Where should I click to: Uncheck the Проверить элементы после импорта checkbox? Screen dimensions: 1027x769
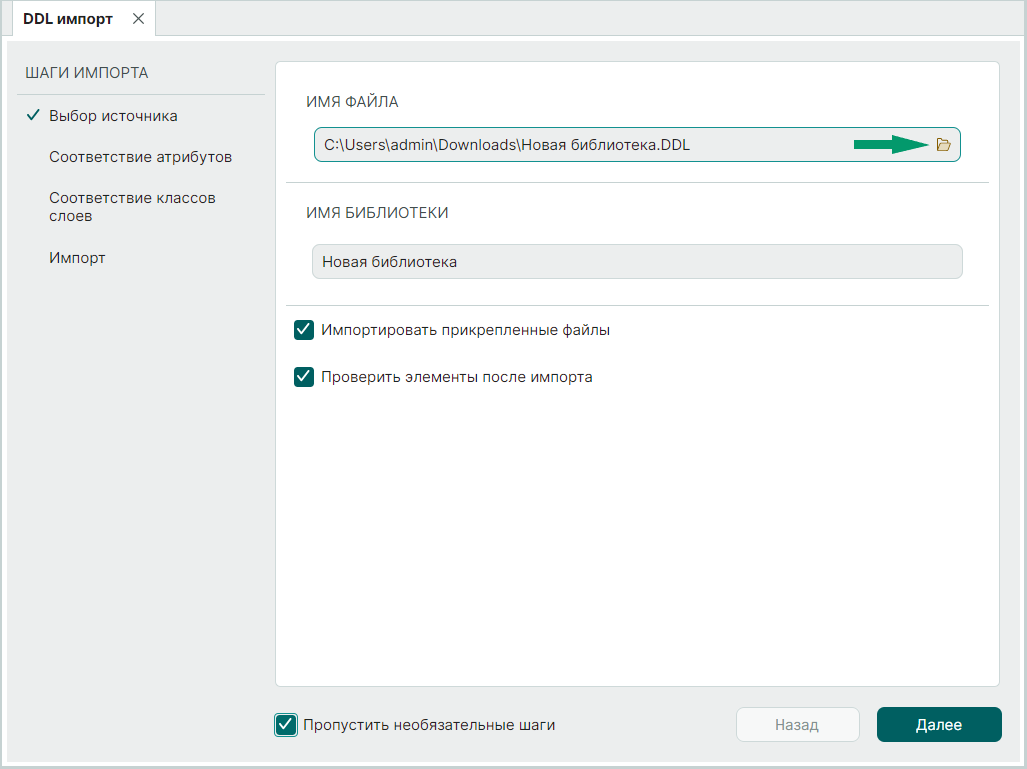click(x=304, y=377)
